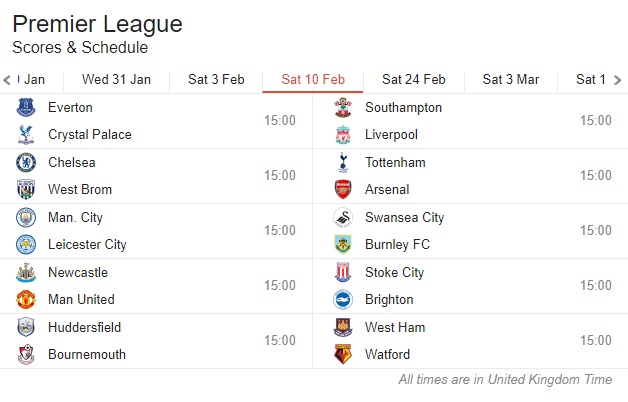Click the Liverpool club crest
The height and width of the screenshot is (402, 628).
[343, 135]
